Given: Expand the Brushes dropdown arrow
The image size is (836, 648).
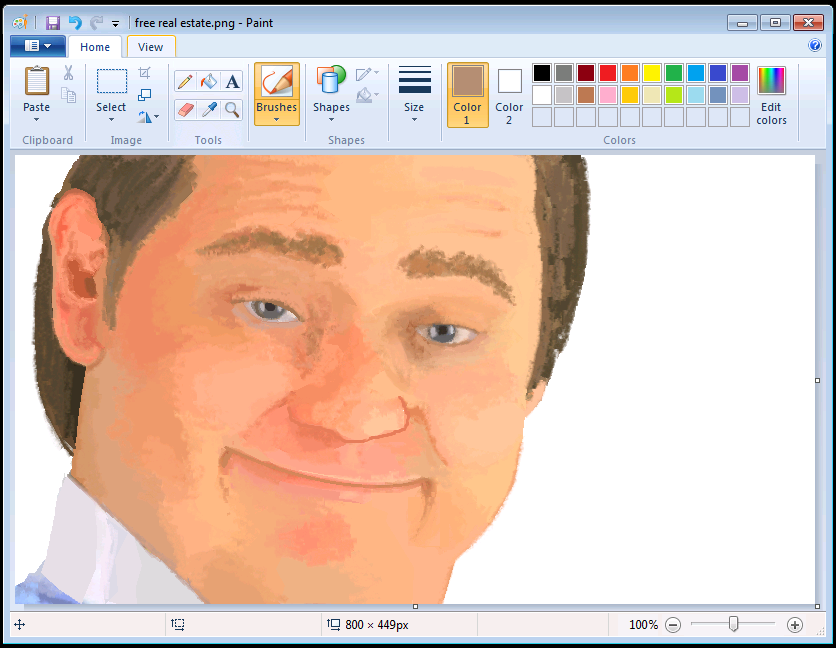Looking at the screenshot, I should 276,119.
